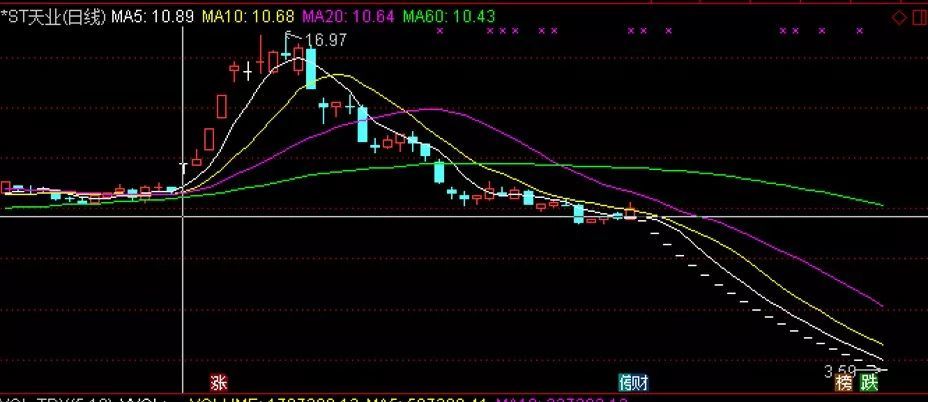Select the MA20: 10.64 indicator label

(349, 17)
